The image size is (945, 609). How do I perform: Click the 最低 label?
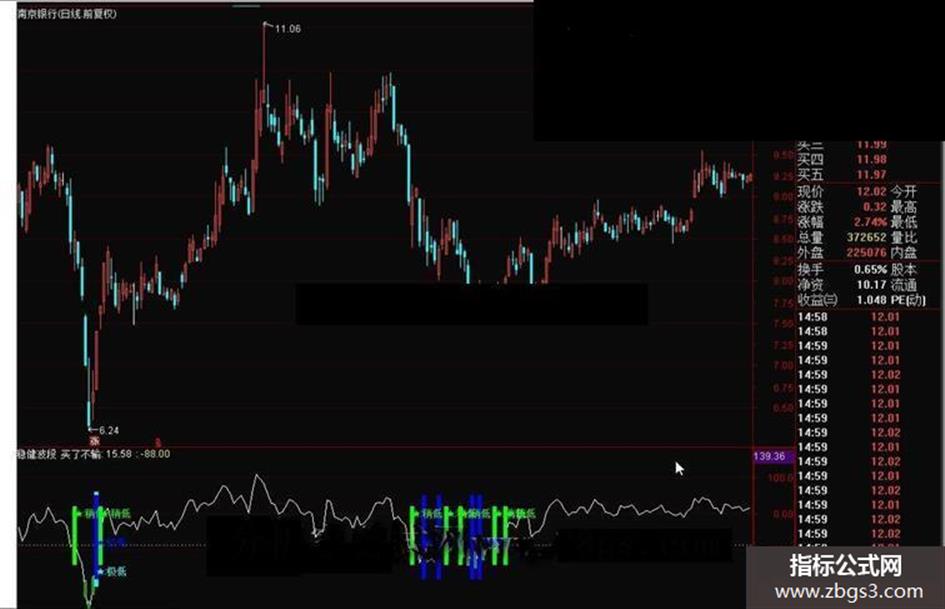click(x=903, y=222)
